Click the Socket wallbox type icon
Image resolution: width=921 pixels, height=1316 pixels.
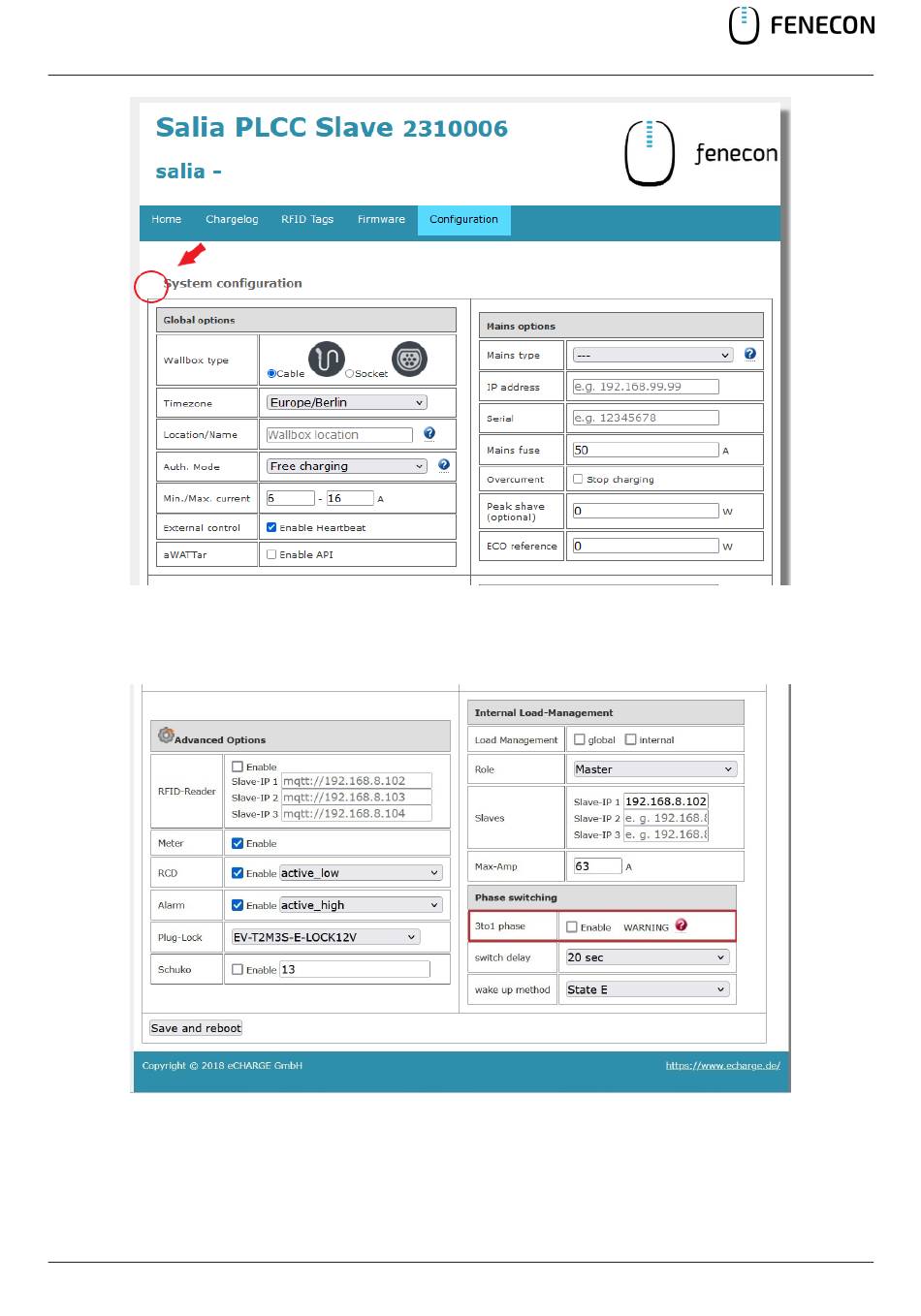click(x=409, y=359)
